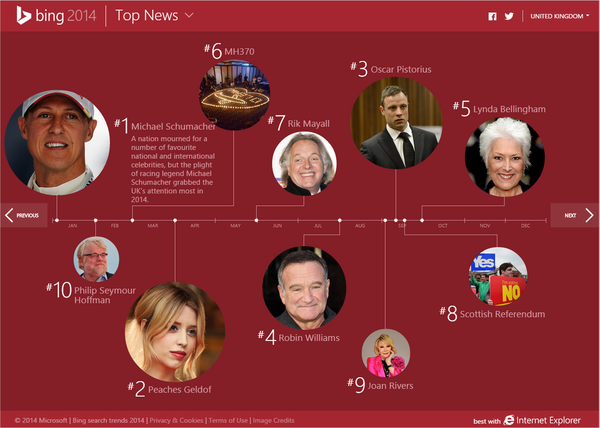Screen dimensions: 600x428
Task: Click the #3 Oscar Pistorius label
Action: pos(391,69)
